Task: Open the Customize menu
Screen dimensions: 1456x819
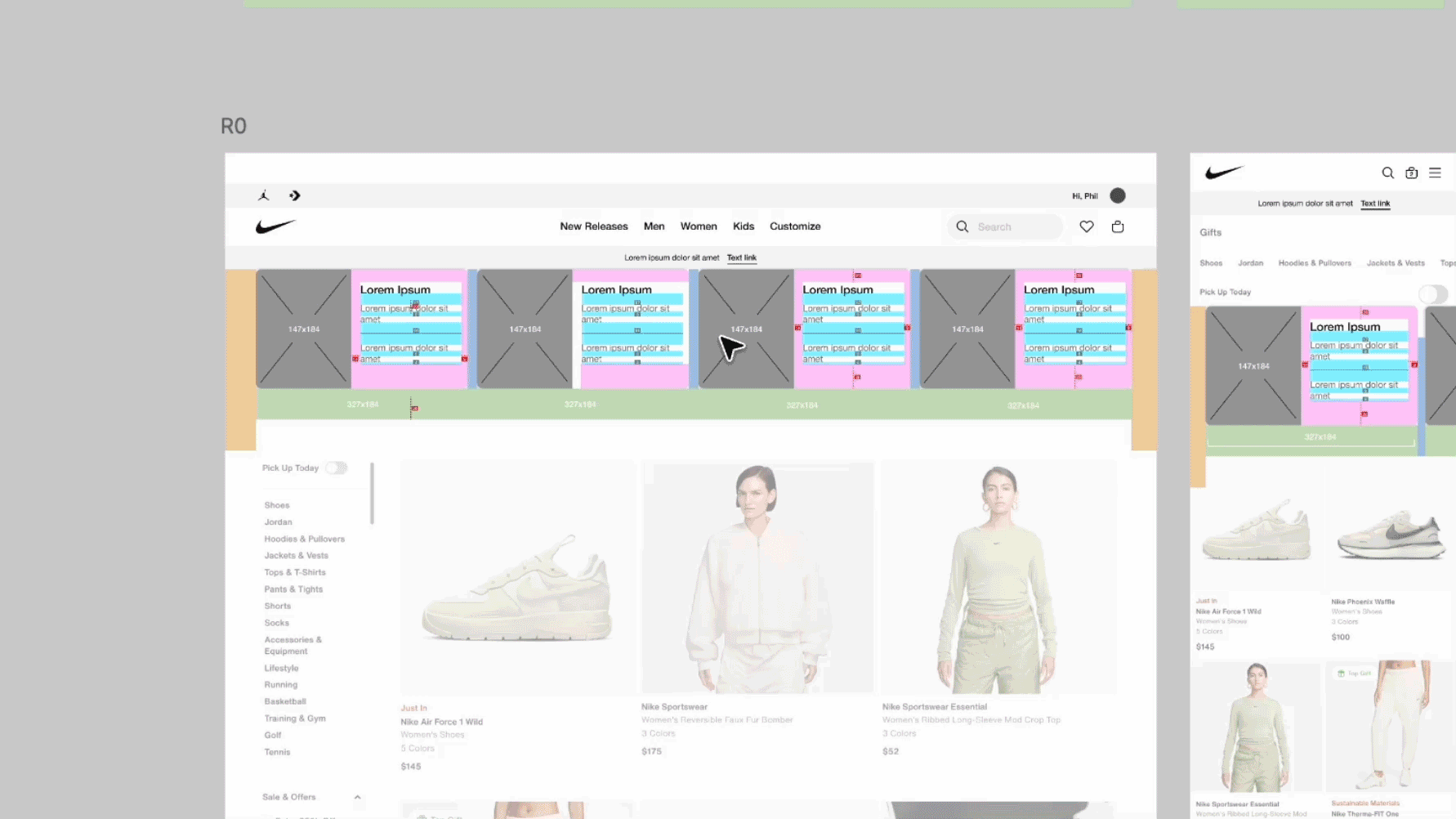Action: (795, 226)
